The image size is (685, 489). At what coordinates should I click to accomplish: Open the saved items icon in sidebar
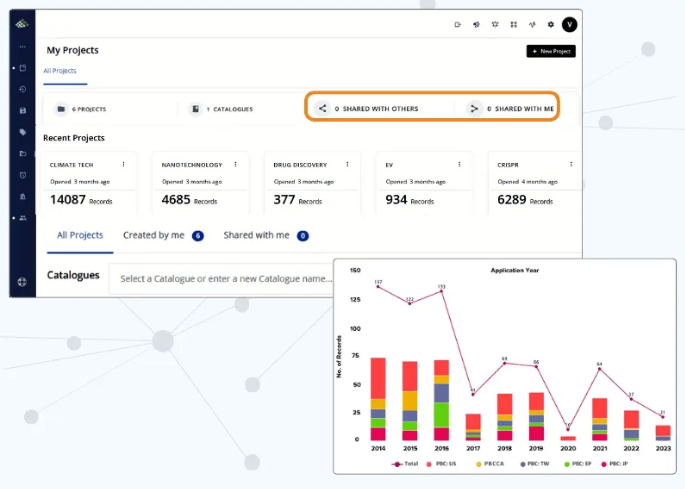coord(22,110)
